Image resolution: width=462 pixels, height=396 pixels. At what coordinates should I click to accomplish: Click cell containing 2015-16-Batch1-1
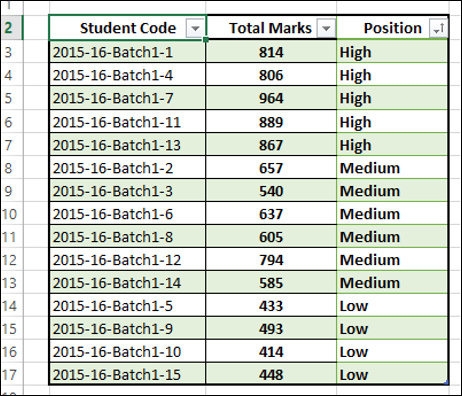pos(128,52)
